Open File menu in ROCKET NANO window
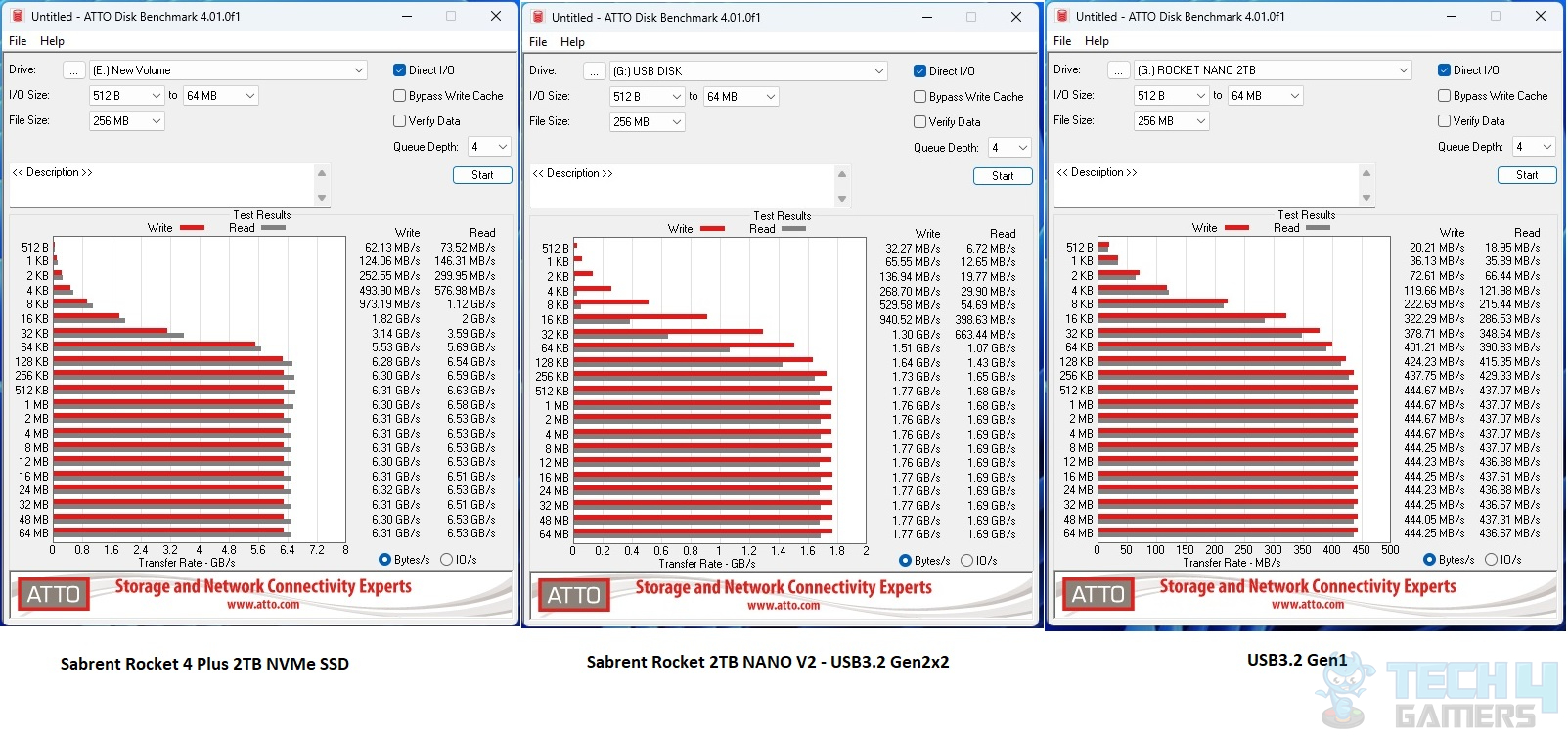Viewport: 1568px width, 739px height. click(x=1062, y=41)
